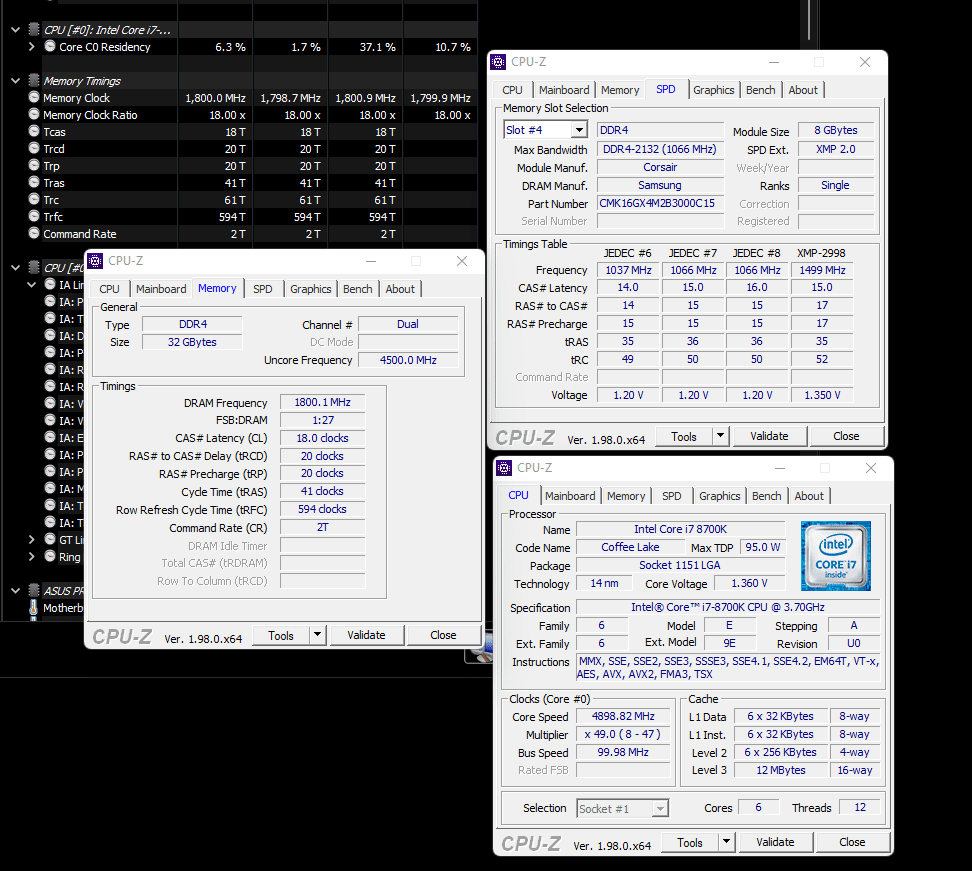Collapse the Memory Timings group
The height and width of the screenshot is (871, 972).
[15, 81]
